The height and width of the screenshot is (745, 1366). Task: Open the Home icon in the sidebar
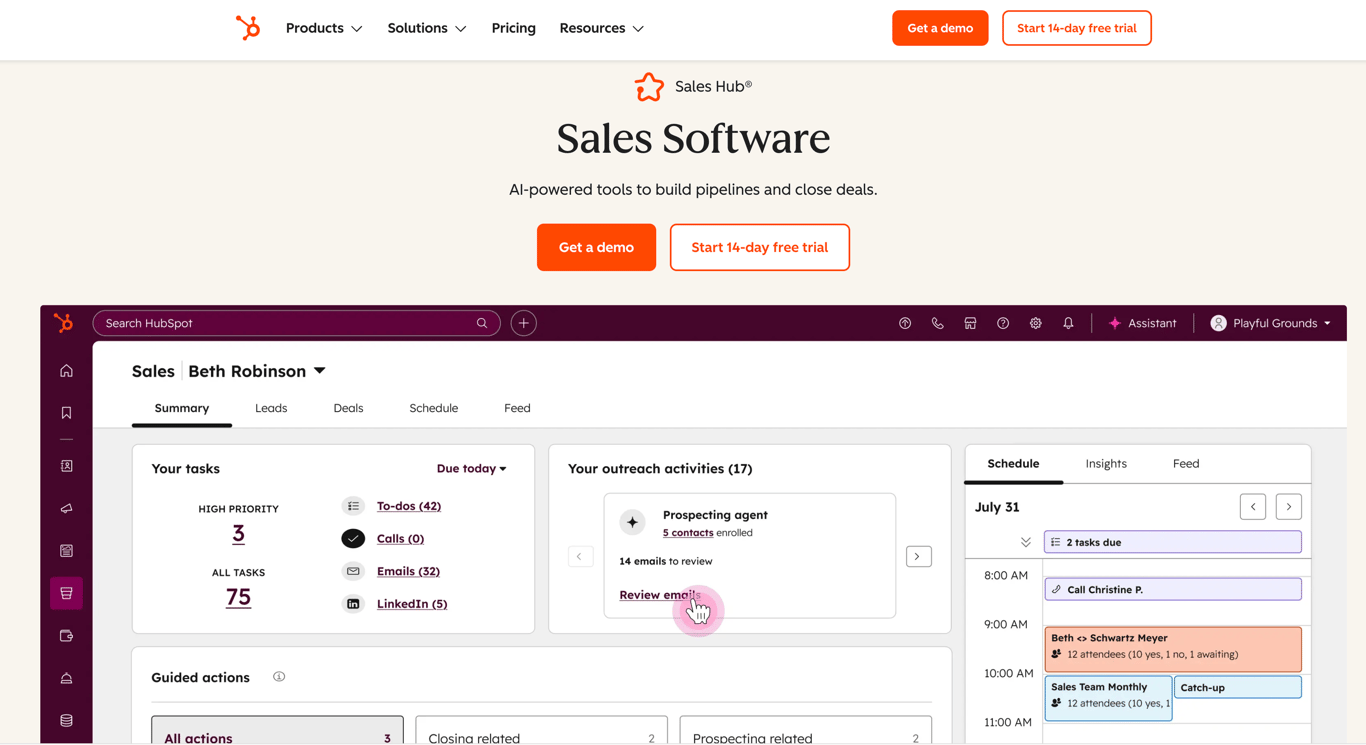click(66, 371)
